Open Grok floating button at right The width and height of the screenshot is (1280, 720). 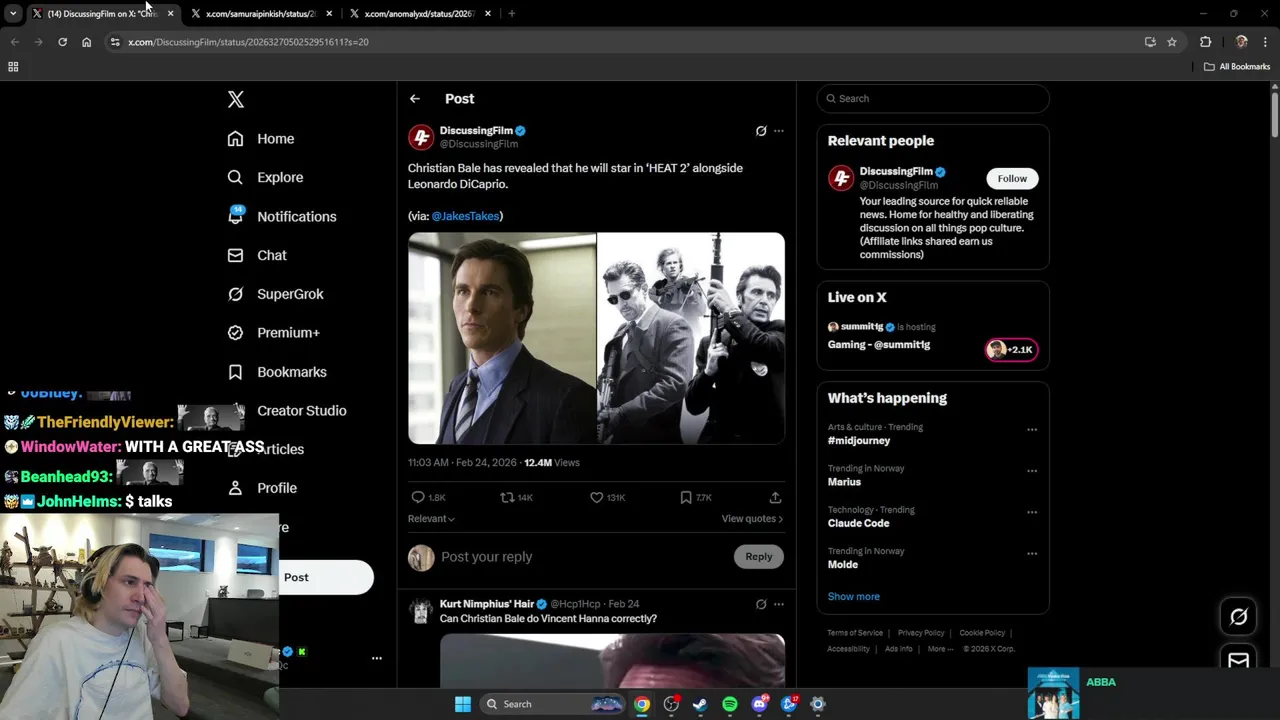(1238, 617)
